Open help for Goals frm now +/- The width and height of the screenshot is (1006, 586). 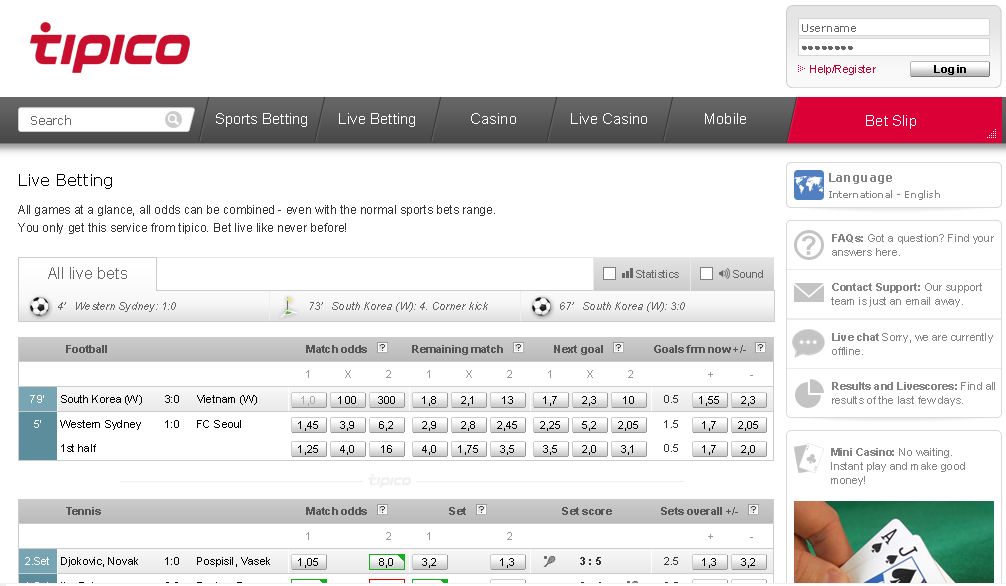point(760,348)
